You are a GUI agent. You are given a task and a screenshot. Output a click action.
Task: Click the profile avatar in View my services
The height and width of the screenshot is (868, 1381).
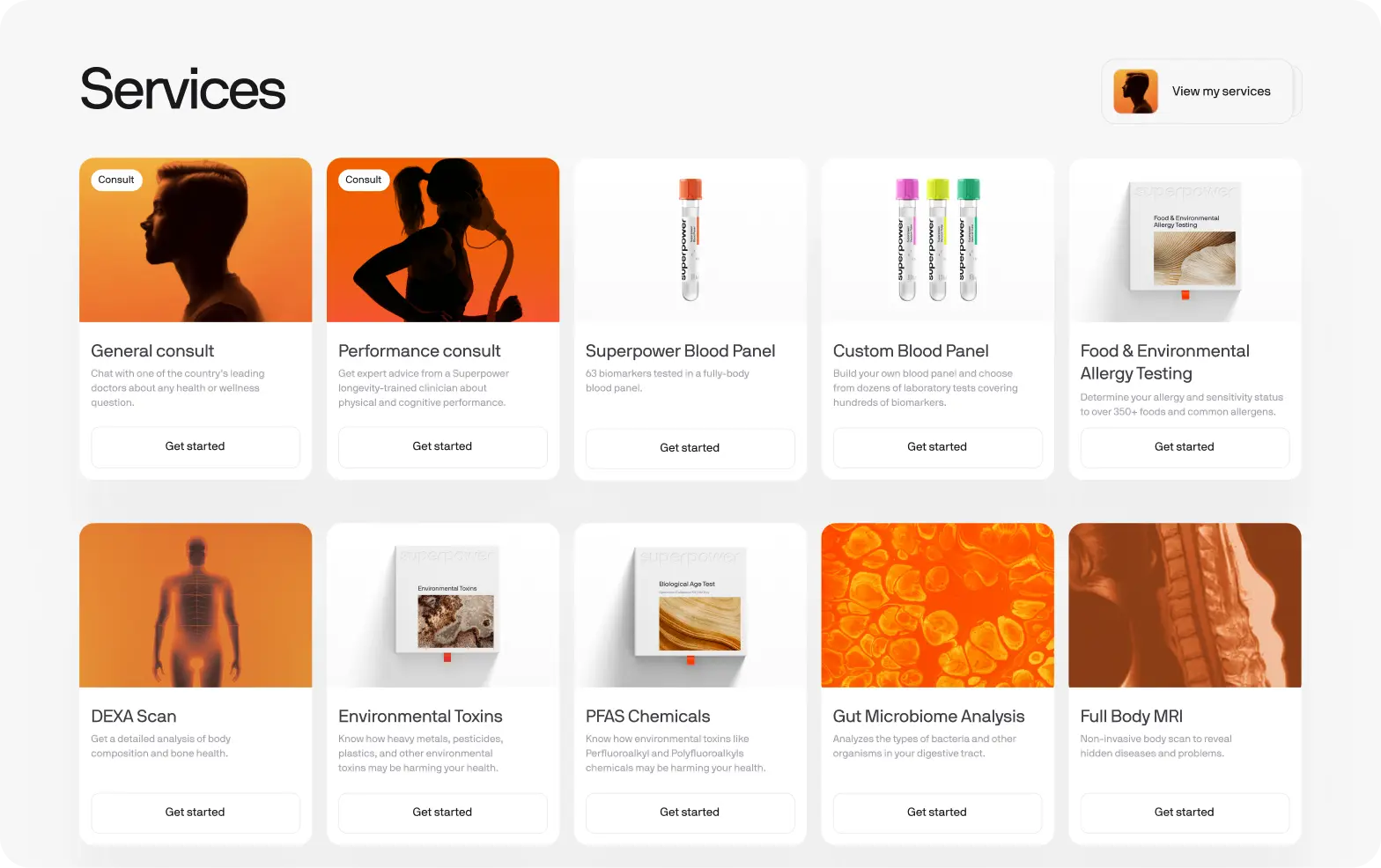pyautogui.click(x=1135, y=92)
